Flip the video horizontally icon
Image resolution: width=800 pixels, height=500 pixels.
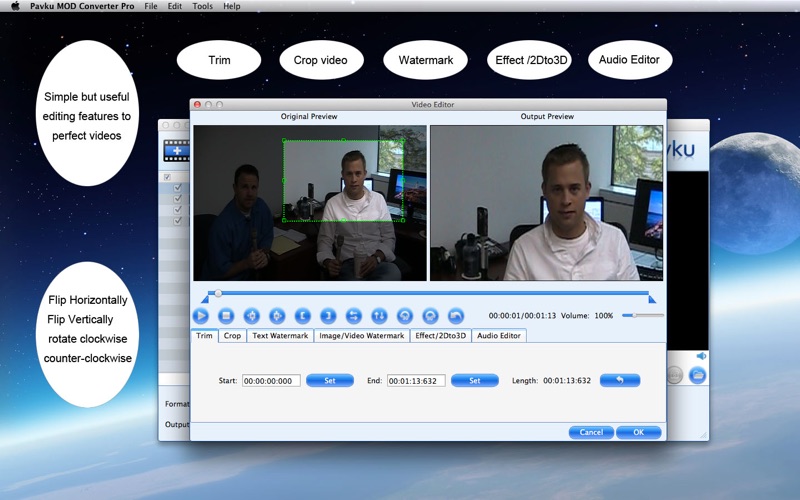click(x=354, y=316)
